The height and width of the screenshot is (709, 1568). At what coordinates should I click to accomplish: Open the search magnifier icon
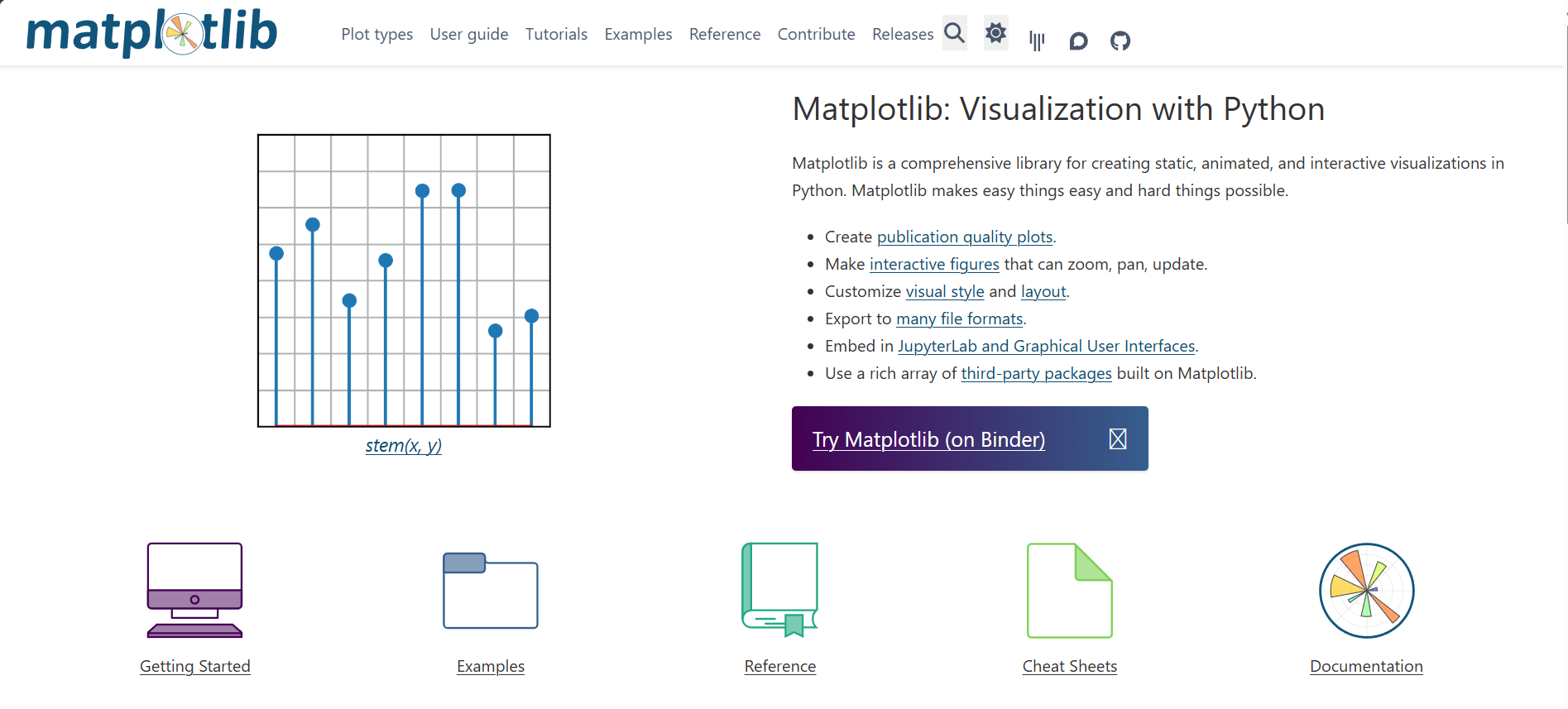tap(954, 33)
